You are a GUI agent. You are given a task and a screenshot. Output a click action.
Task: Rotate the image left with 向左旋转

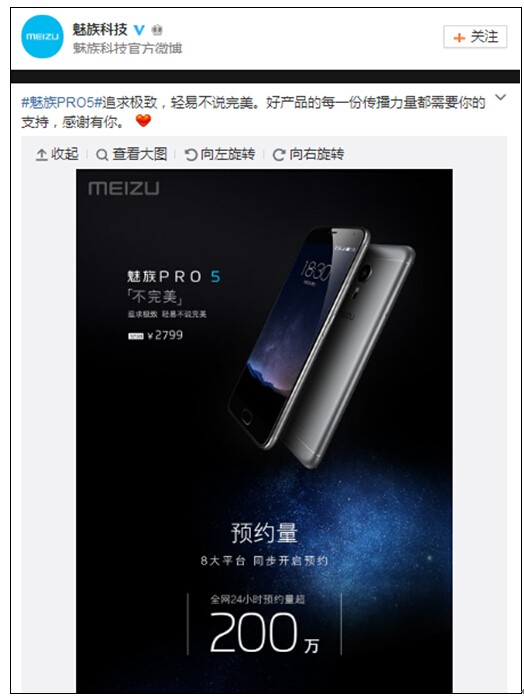click(220, 154)
